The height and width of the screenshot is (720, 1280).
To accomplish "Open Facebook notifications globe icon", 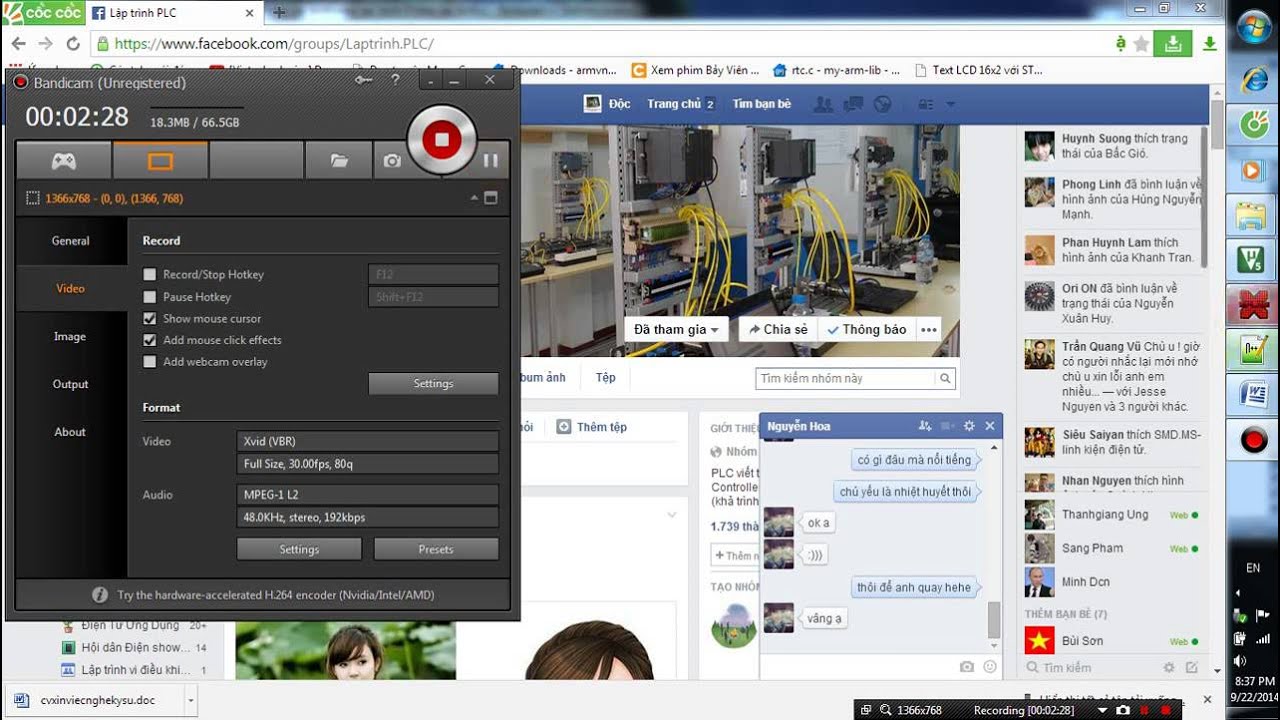I will 881,104.
